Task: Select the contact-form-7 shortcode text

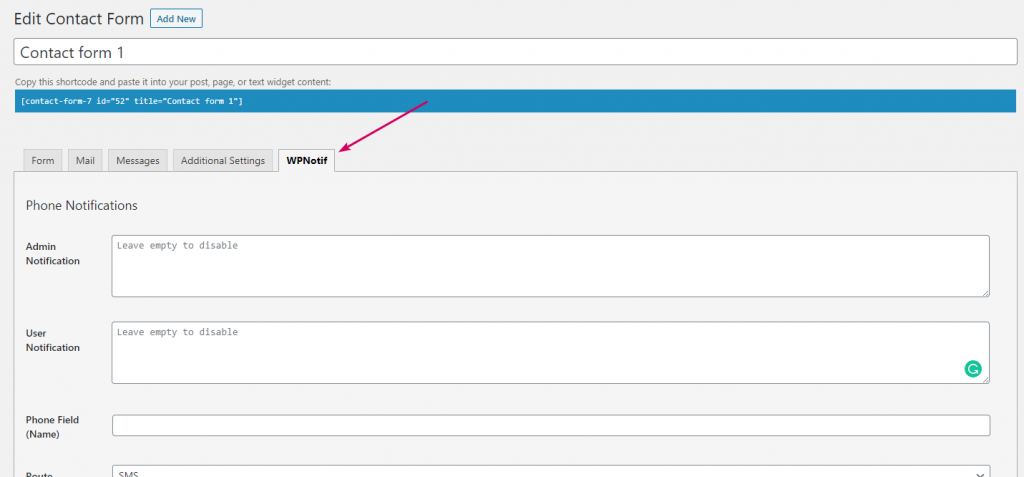Action: coord(132,102)
